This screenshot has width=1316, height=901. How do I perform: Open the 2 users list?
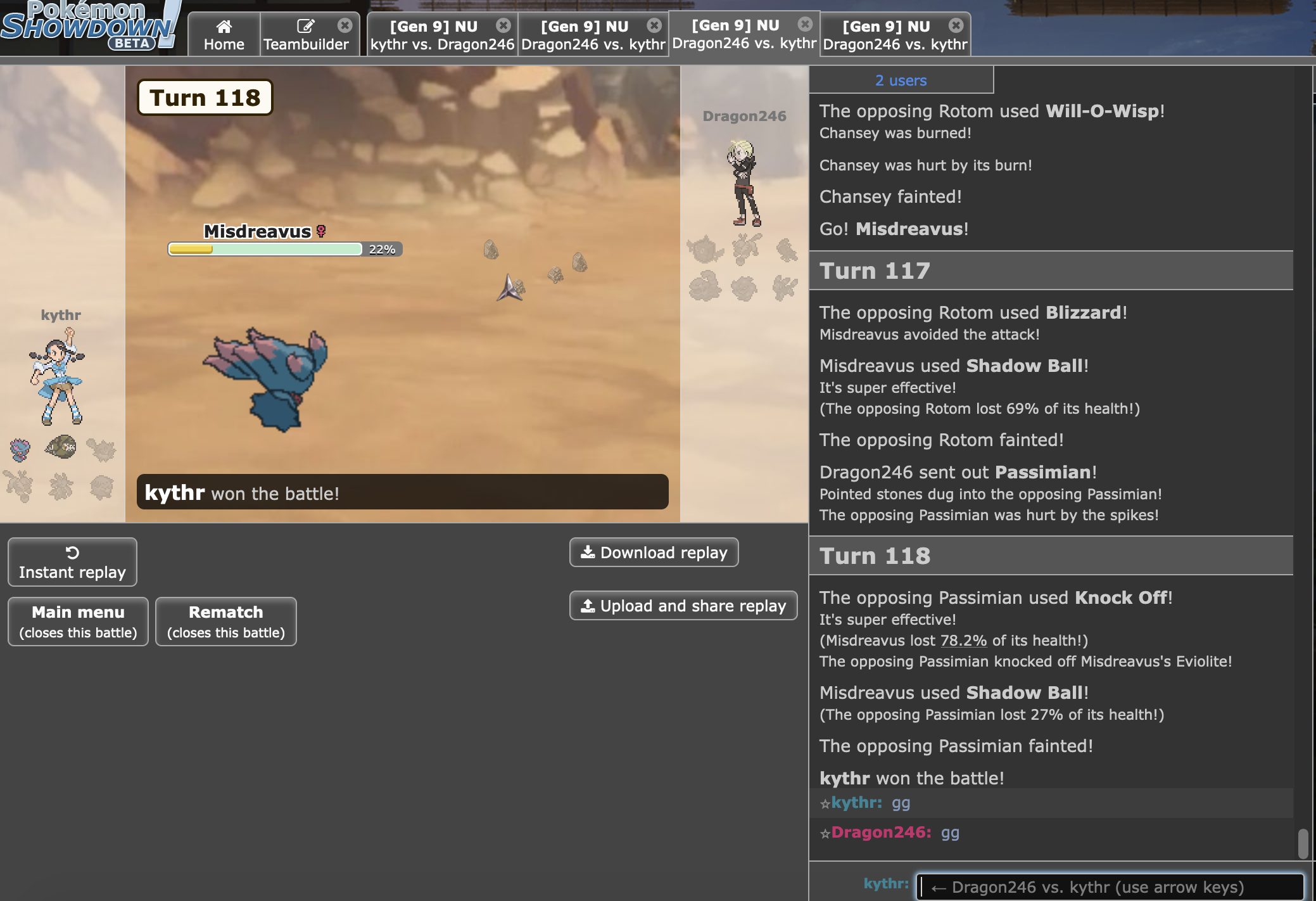[x=901, y=80]
